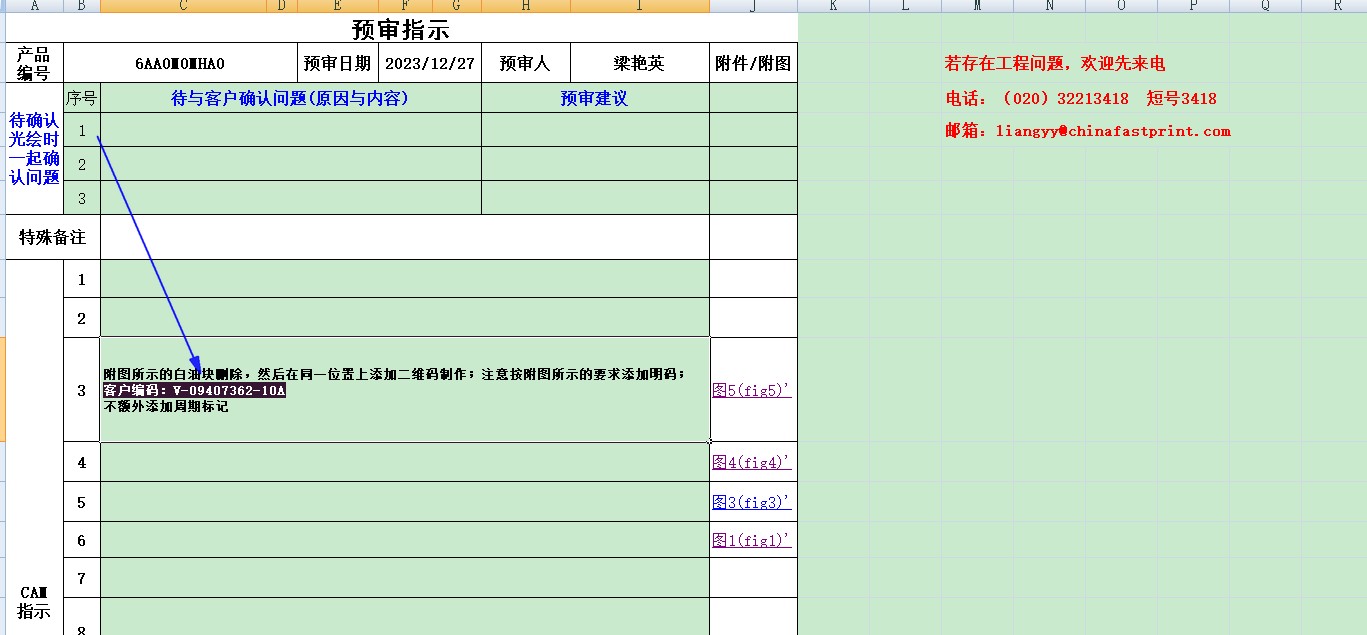Select column header J
Viewport: 1367px width, 635px height.
coord(753,6)
